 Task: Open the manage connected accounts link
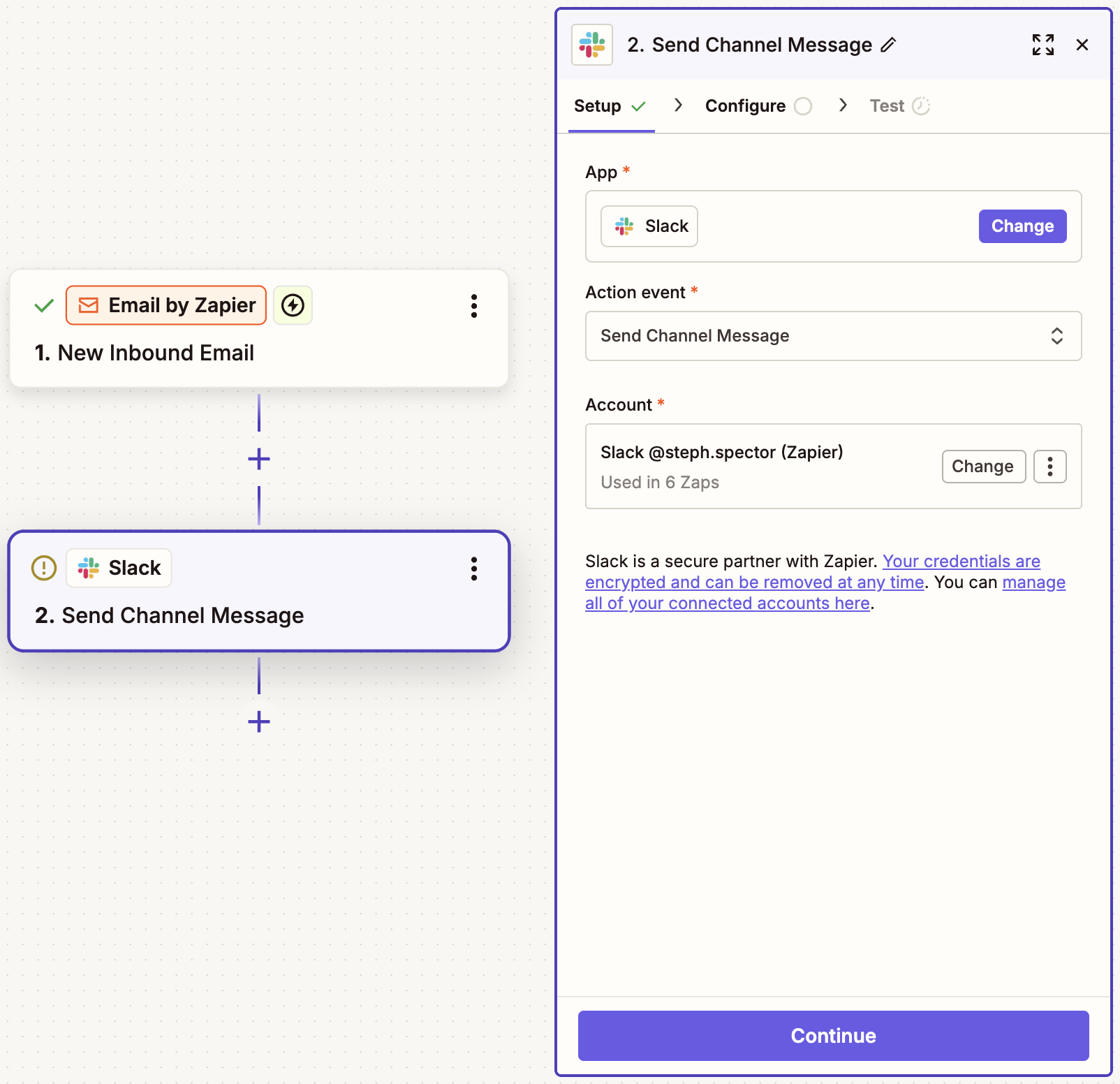[x=727, y=603]
